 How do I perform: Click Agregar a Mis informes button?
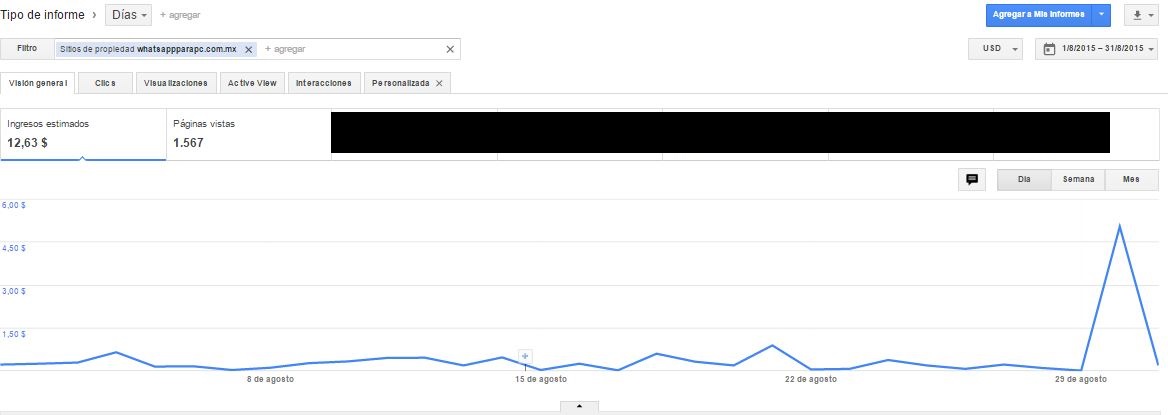click(1037, 15)
